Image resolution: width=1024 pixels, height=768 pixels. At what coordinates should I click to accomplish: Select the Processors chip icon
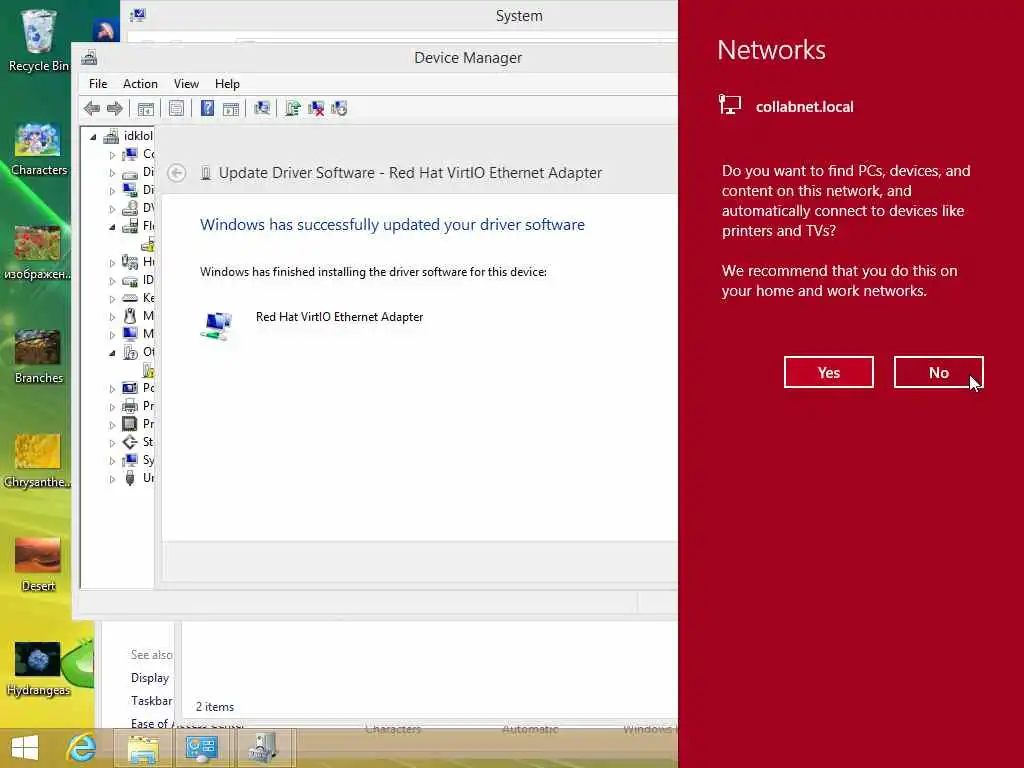pos(130,424)
